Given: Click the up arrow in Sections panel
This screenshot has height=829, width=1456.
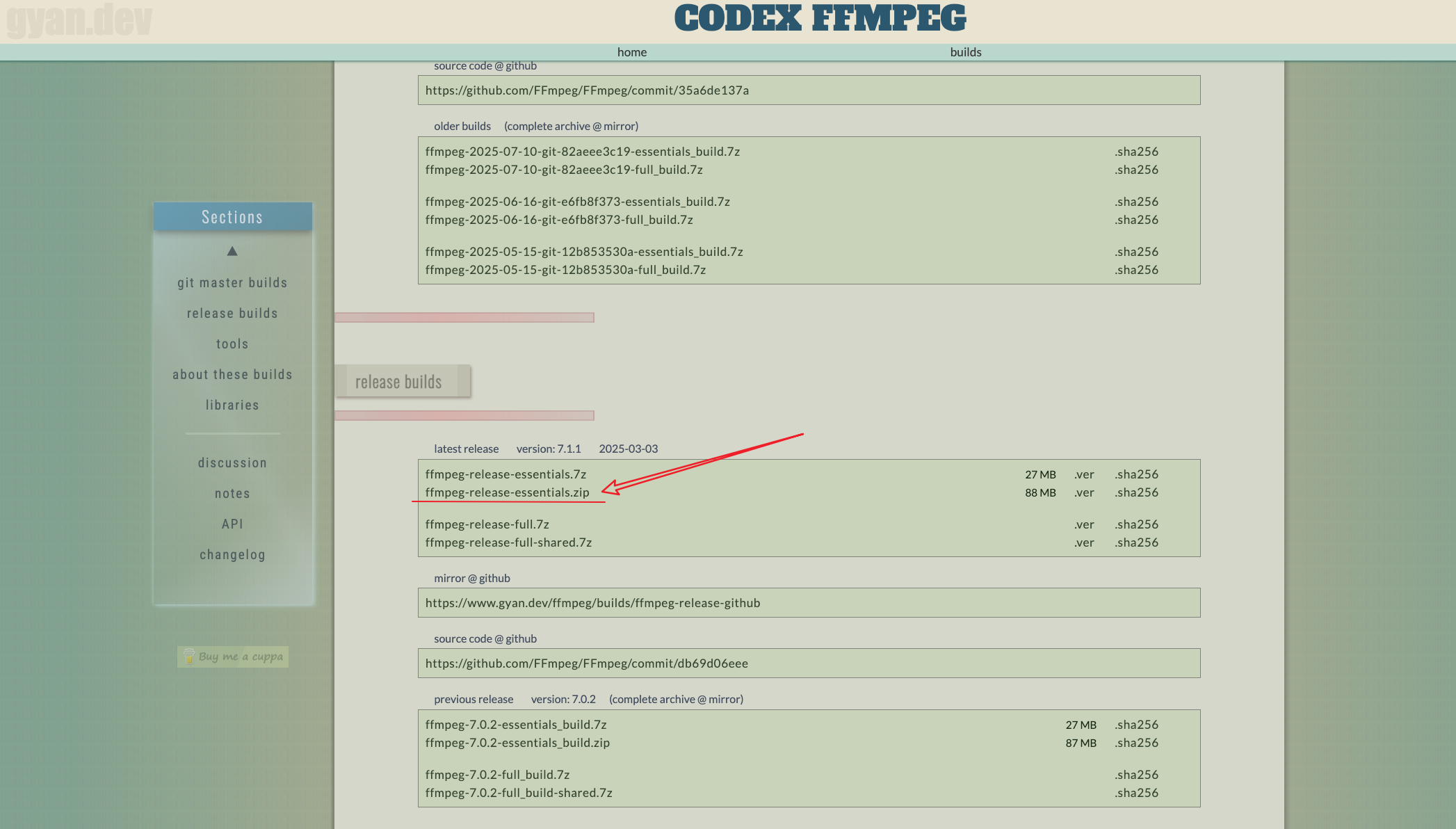Looking at the screenshot, I should click(232, 251).
